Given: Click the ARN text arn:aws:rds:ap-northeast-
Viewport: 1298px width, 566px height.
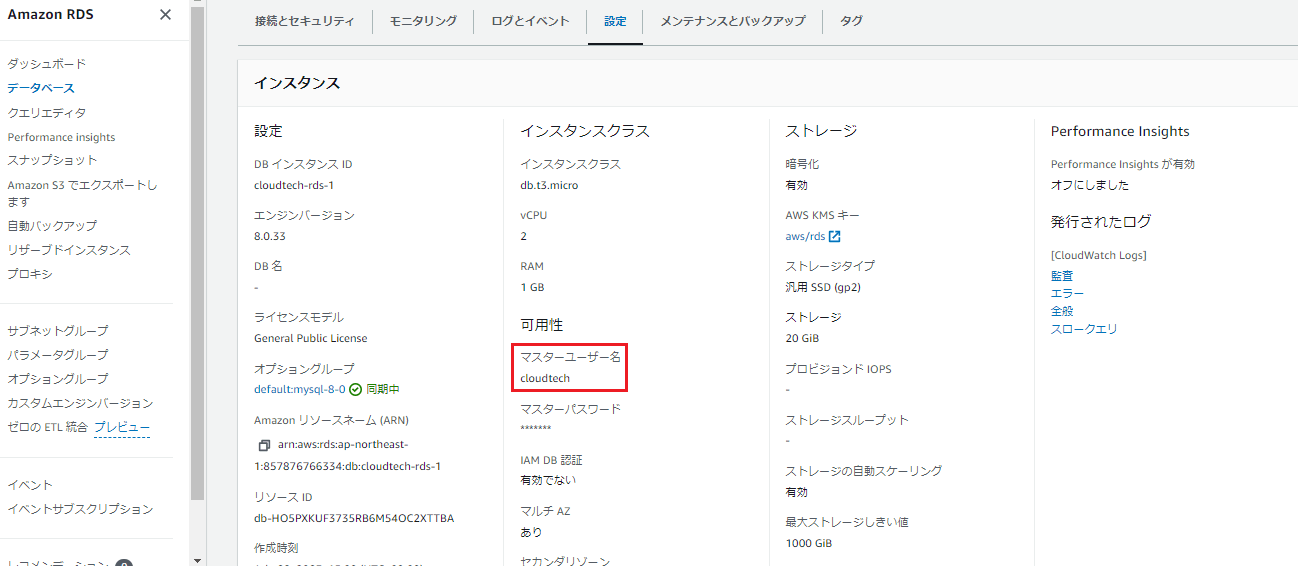Looking at the screenshot, I should pos(343,444).
